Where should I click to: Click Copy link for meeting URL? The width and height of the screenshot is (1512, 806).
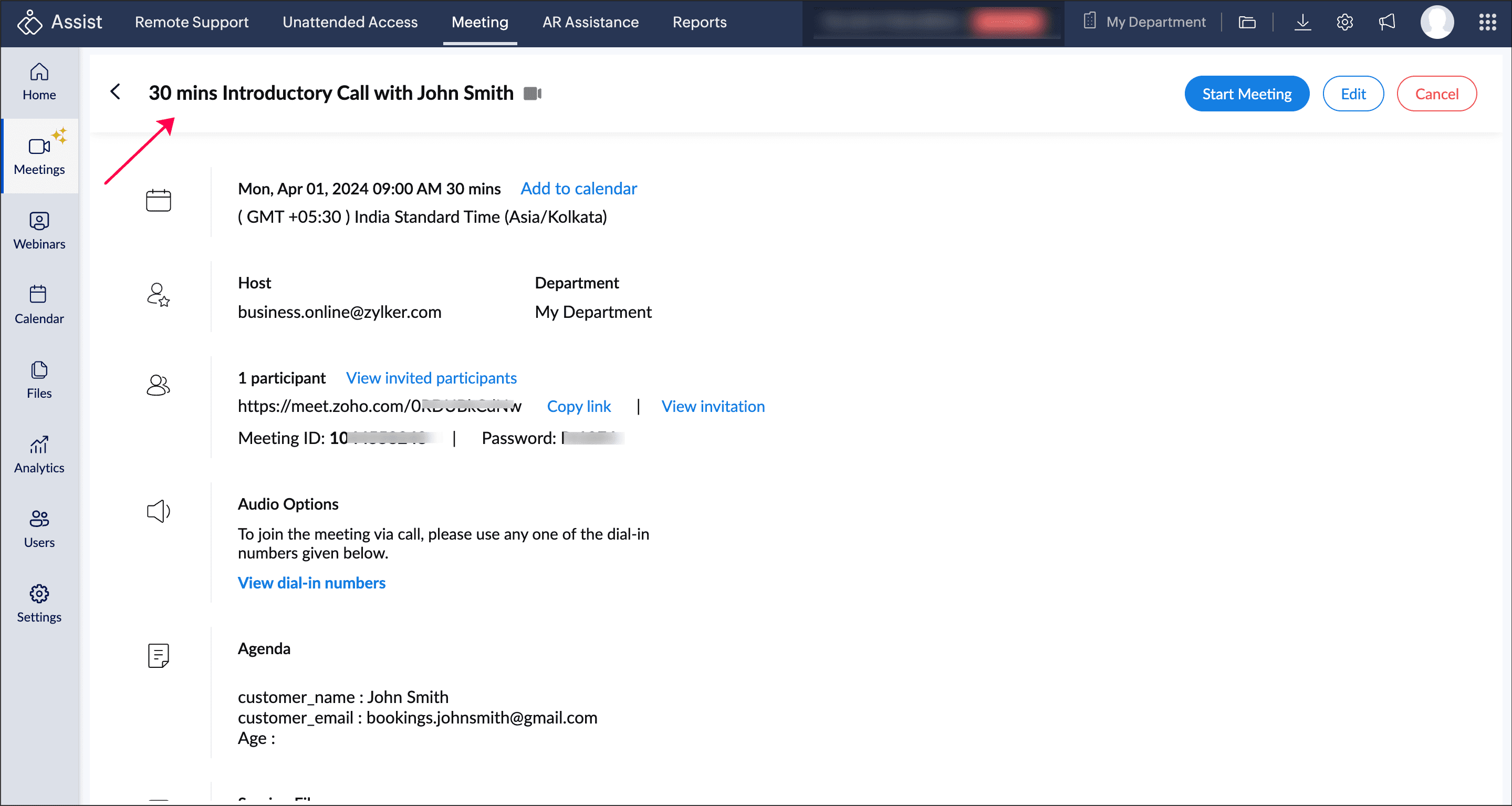(578, 406)
